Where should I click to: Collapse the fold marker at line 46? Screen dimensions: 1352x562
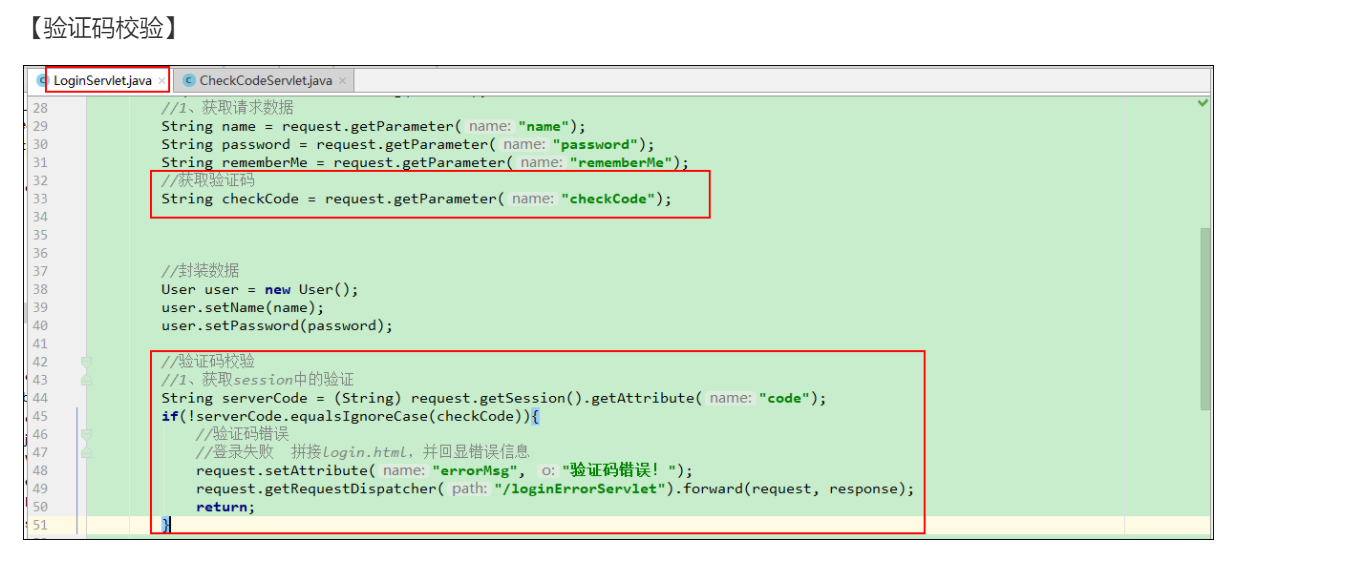[86, 434]
